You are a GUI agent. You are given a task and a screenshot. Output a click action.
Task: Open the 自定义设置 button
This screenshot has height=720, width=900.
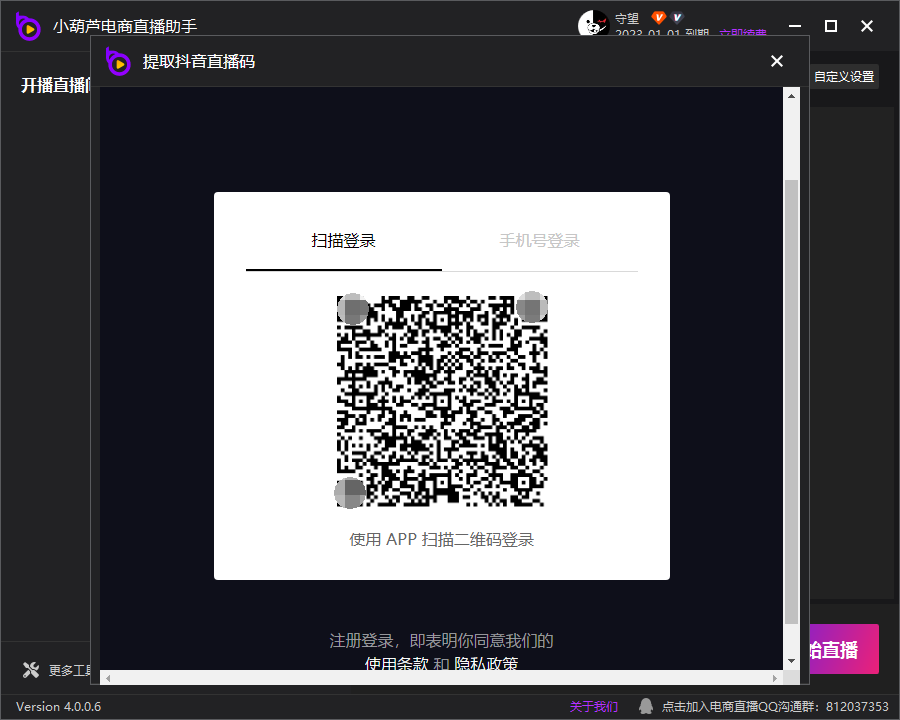point(844,77)
